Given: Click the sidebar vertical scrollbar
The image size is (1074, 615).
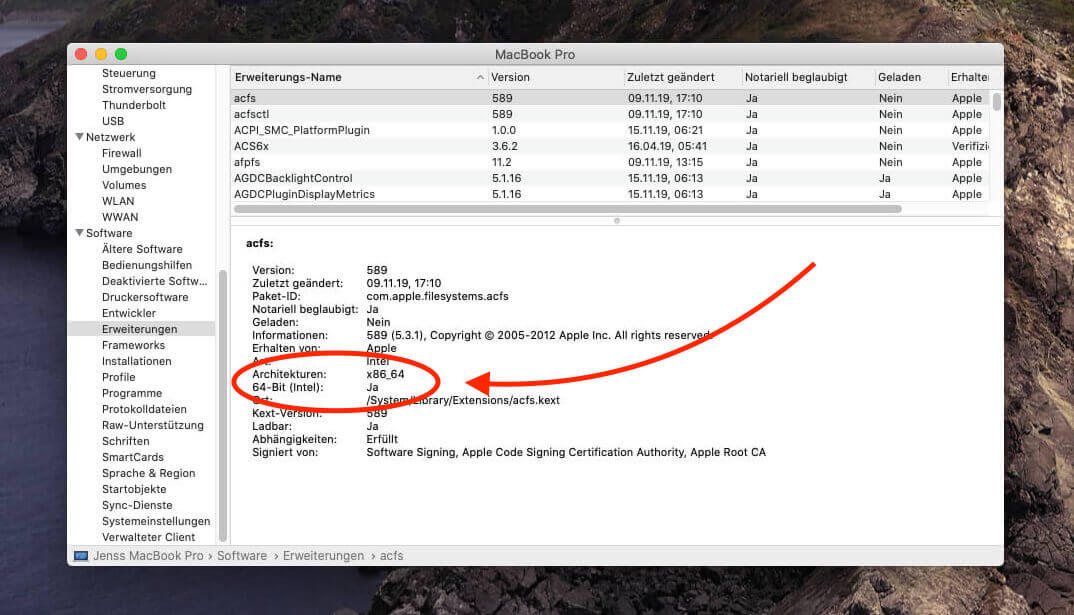Looking at the screenshot, I should click(222, 405).
